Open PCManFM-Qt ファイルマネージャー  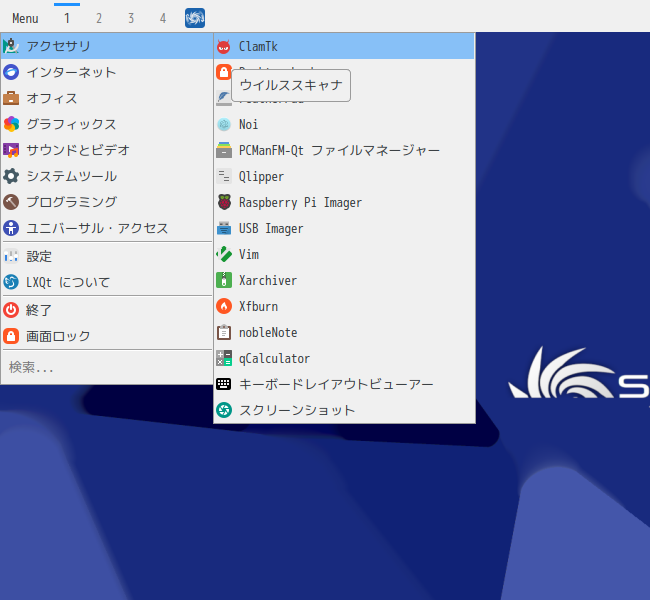click(338, 150)
